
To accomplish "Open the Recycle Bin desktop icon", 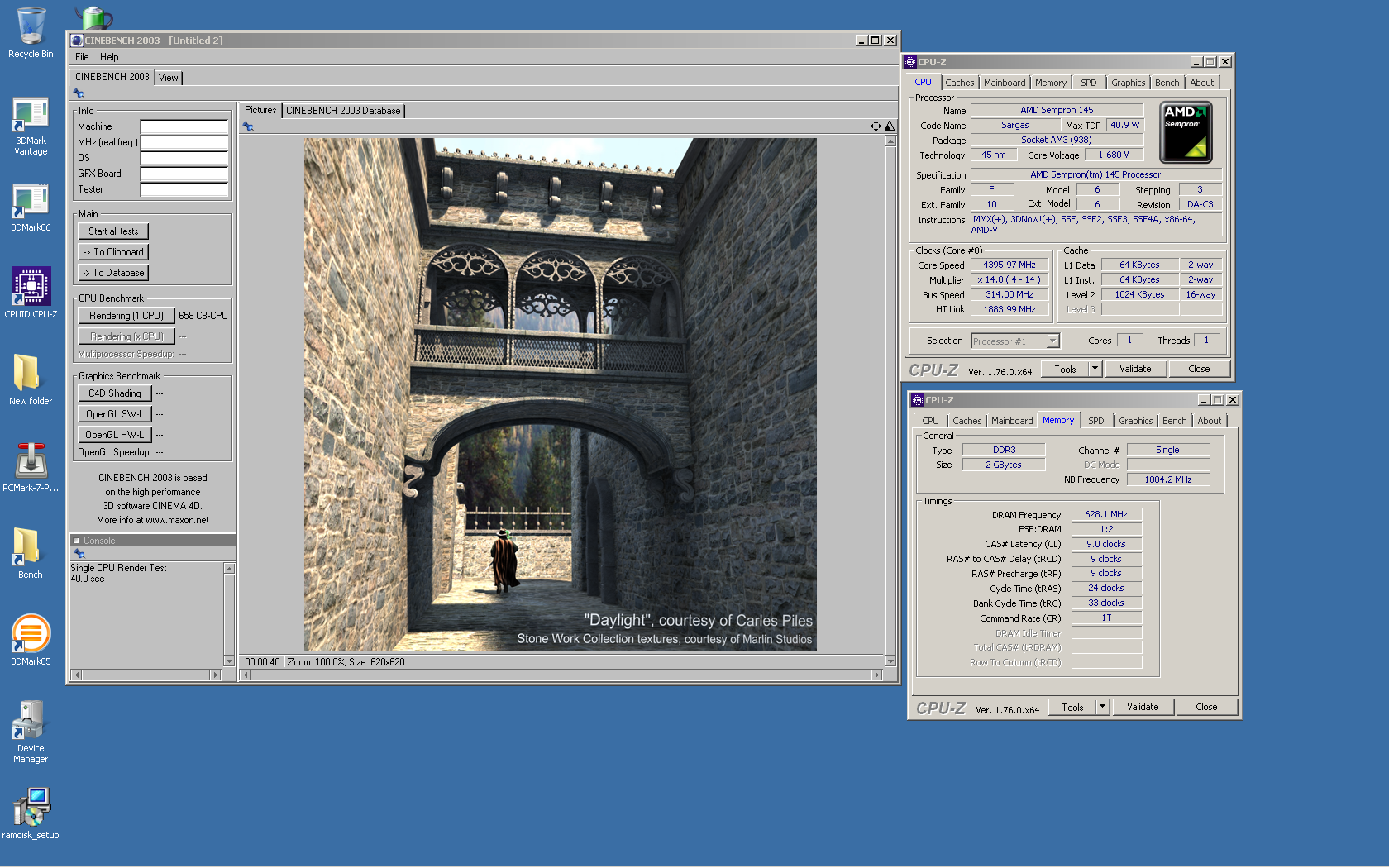I will [31, 33].
